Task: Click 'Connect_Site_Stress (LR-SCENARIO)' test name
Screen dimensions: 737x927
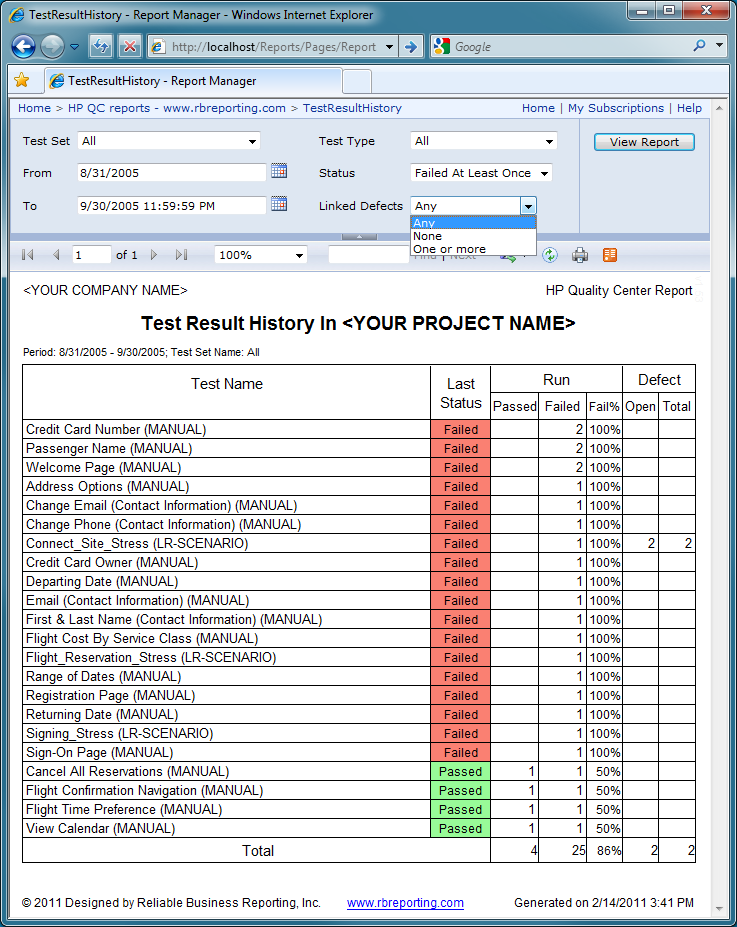Action: (x=137, y=543)
